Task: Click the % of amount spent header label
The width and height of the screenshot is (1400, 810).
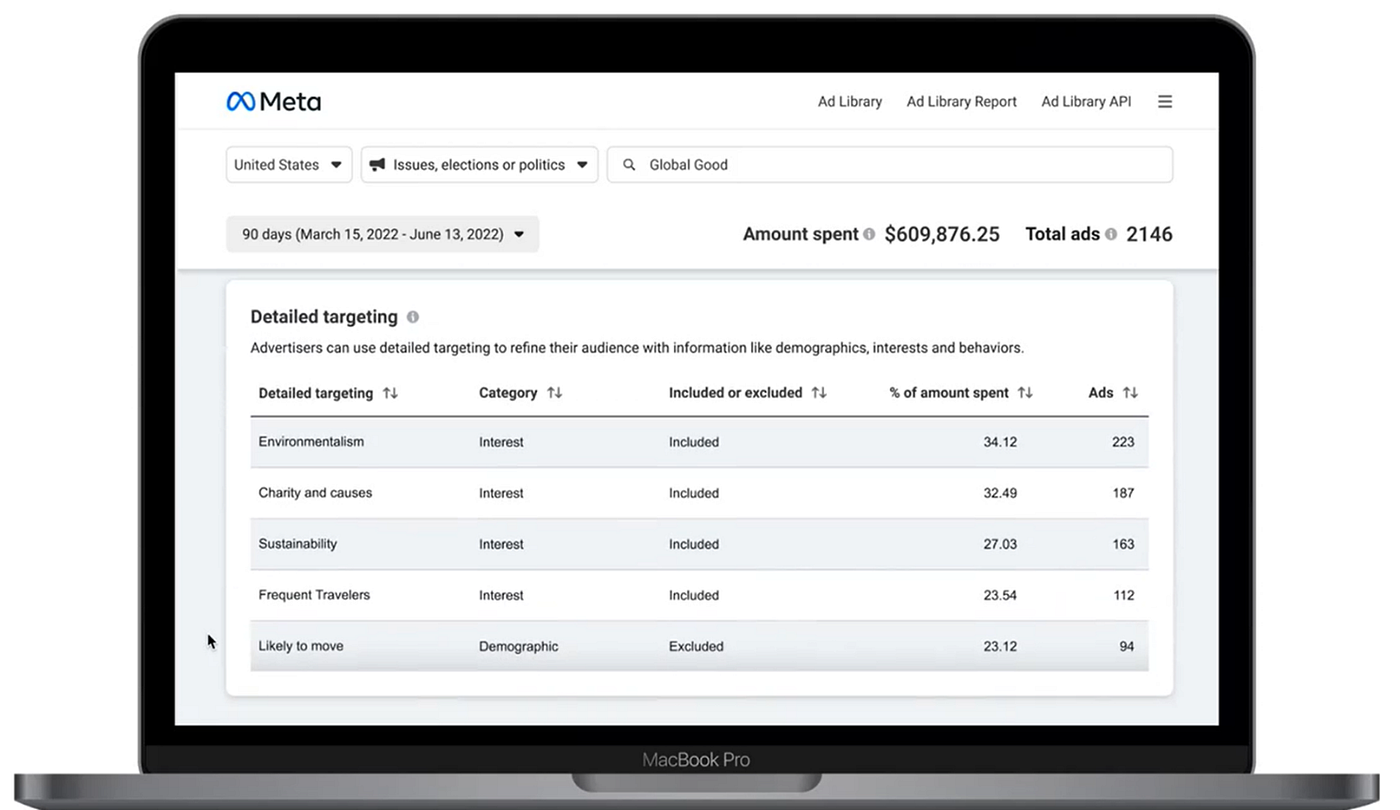Action: pos(949,393)
